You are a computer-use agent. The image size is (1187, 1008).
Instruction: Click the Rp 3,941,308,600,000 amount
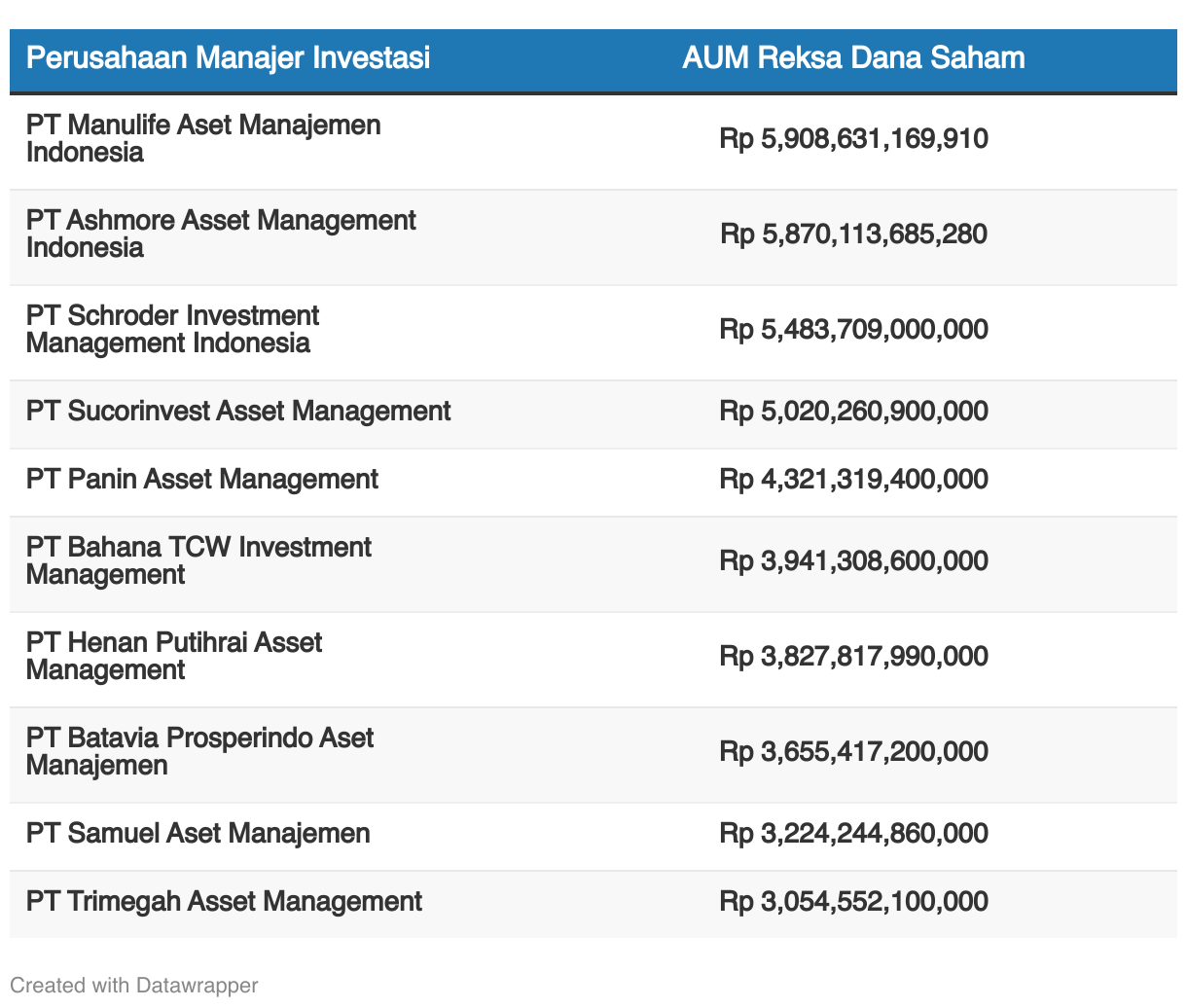pos(853,561)
